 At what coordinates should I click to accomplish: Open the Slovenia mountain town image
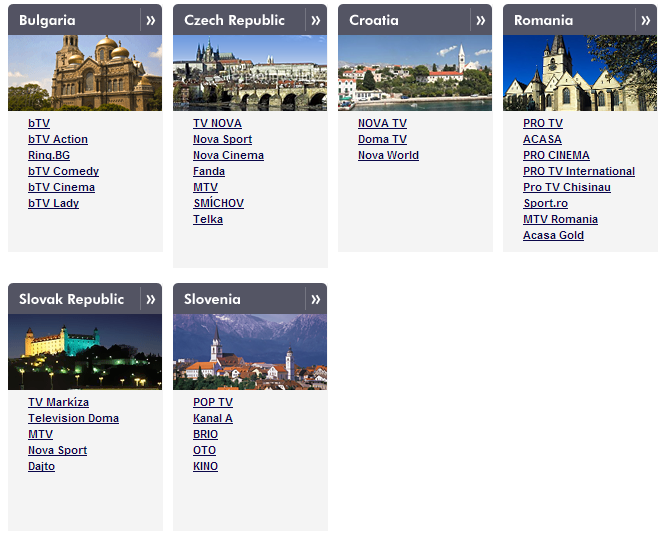250,352
